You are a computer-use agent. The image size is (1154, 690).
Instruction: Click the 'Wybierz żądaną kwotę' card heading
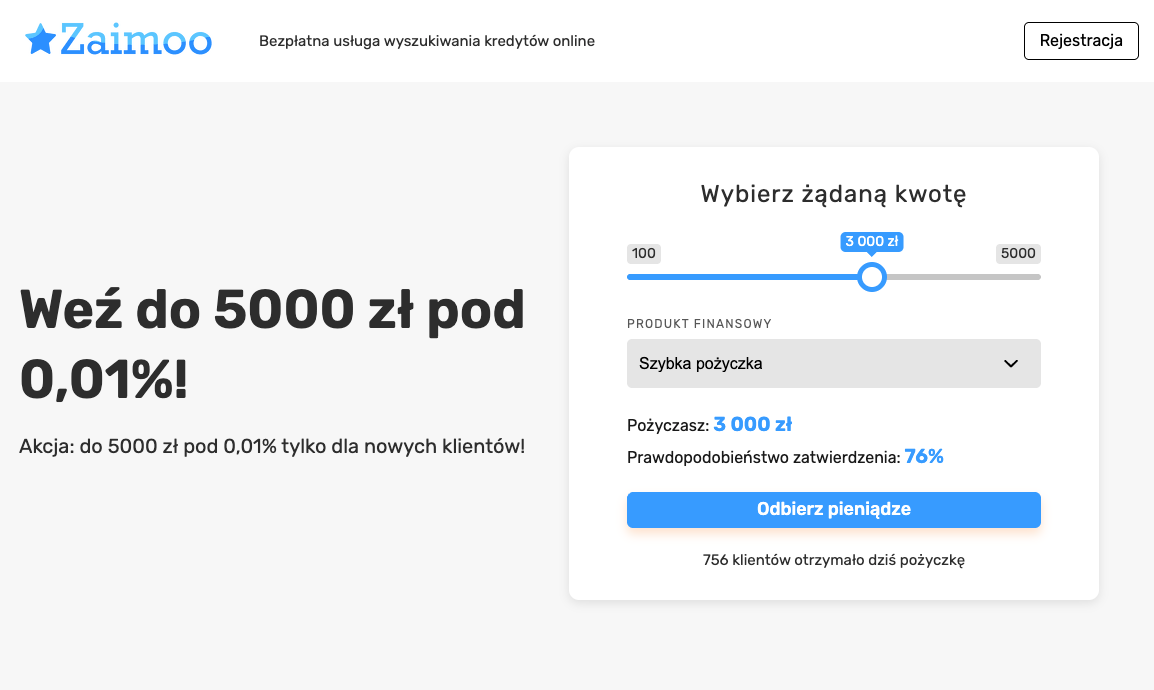click(x=833, y=194)
